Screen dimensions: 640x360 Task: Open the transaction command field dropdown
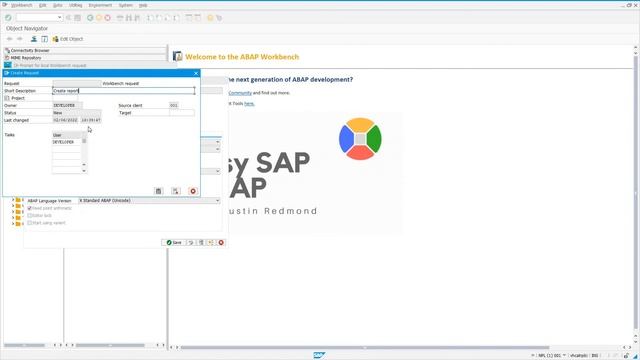(60, 18)
